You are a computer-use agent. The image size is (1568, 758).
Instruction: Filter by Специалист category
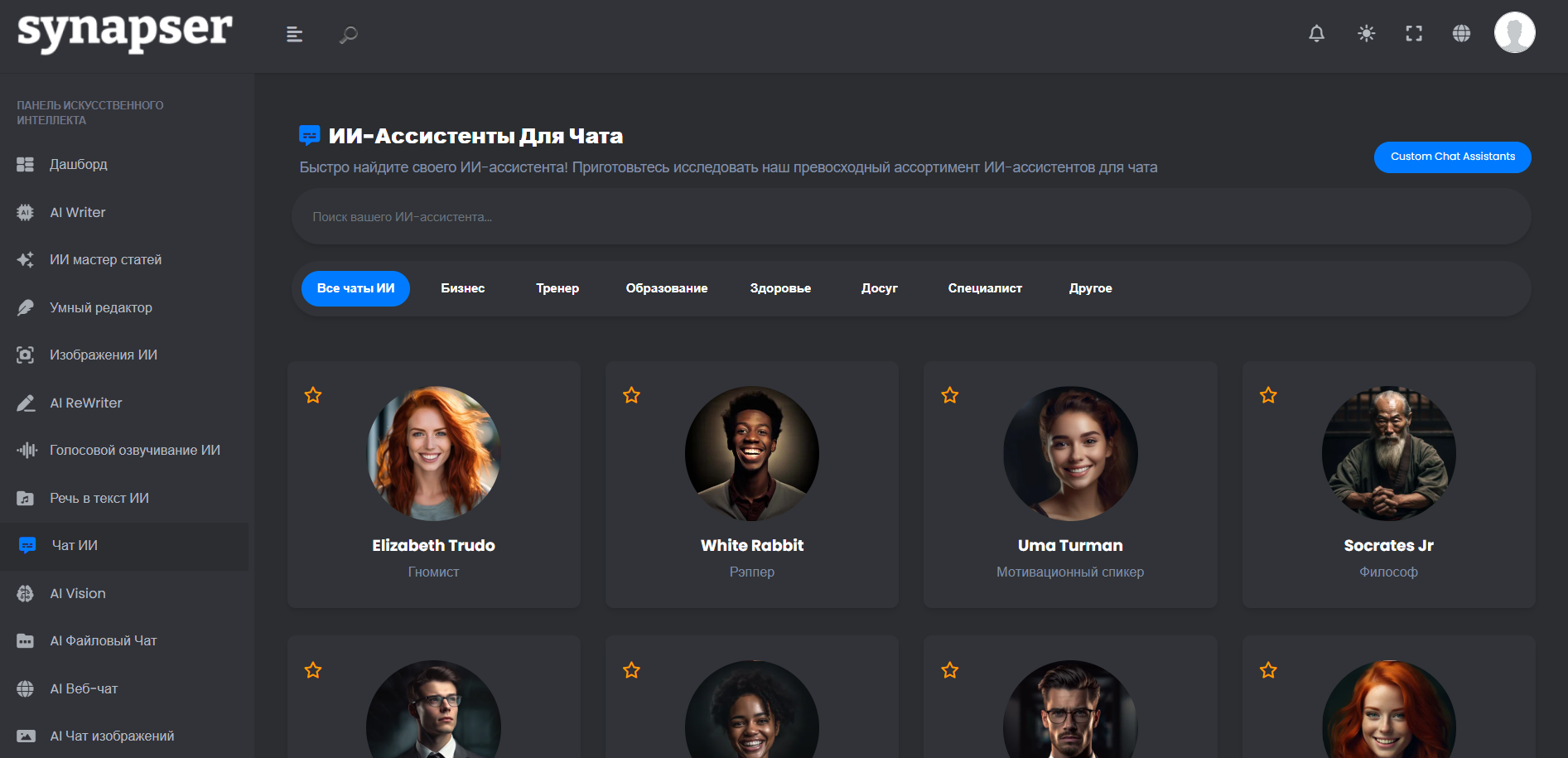click(985, 288)
